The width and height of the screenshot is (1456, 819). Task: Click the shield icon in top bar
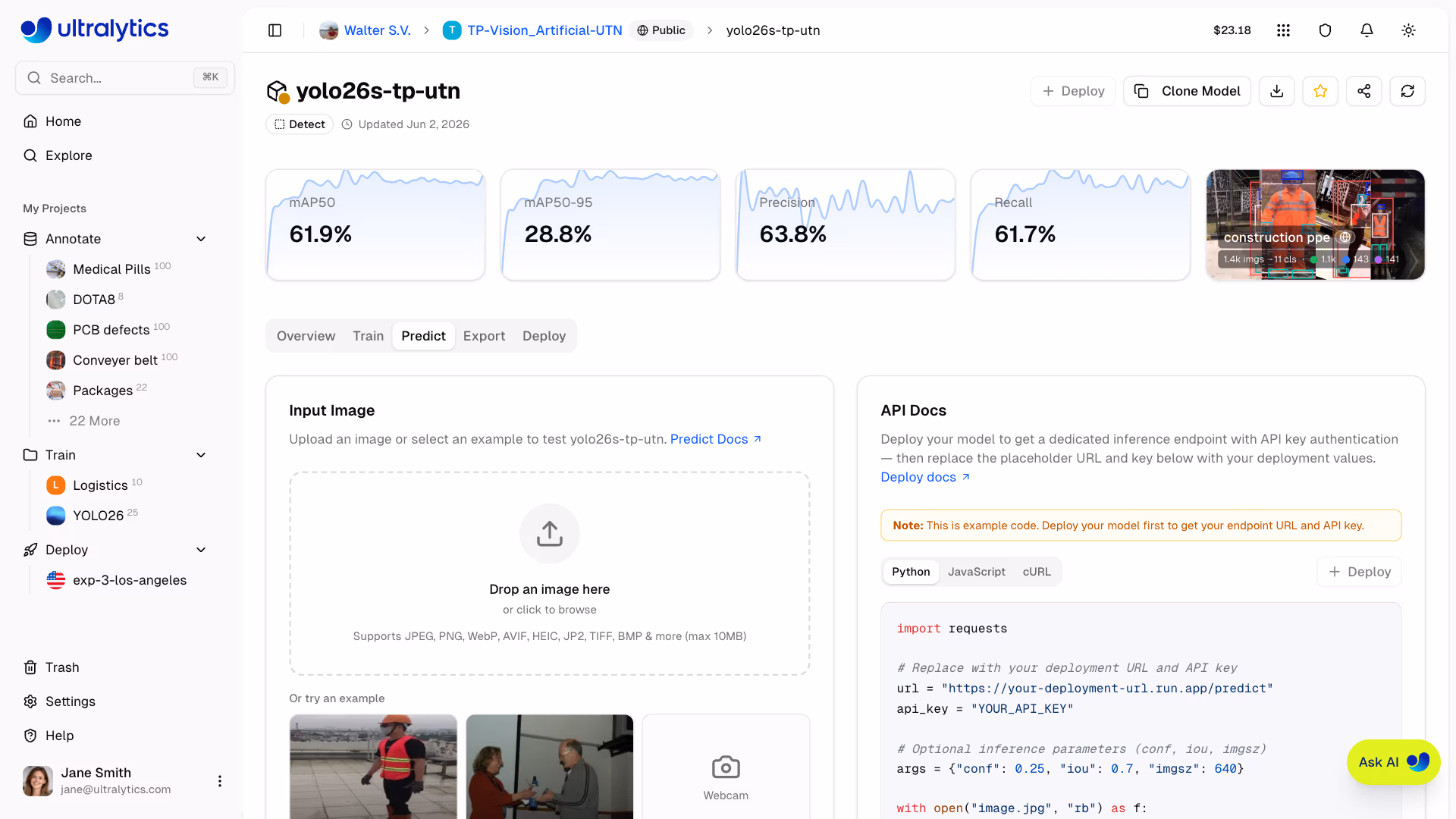coord(1325,30)
